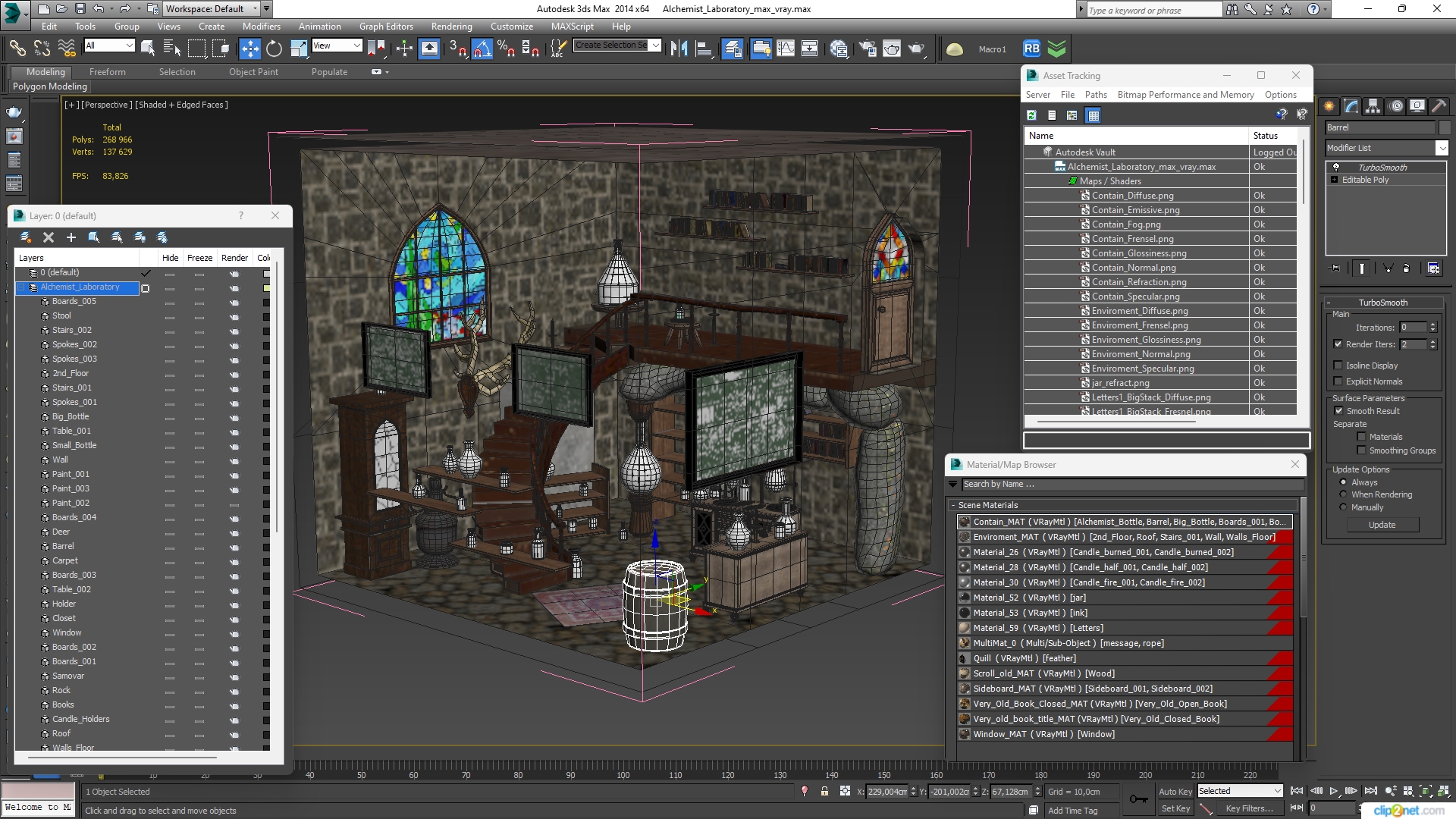Open the Modifiers menu
Image resolution: width=1456 pixels, height=819 pixels.
(x=261, y=26)
